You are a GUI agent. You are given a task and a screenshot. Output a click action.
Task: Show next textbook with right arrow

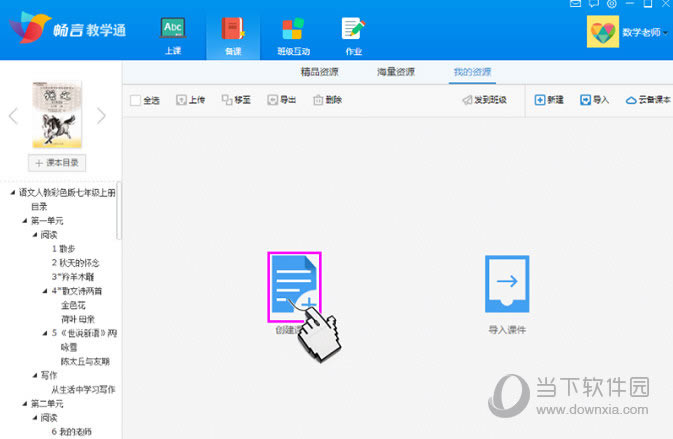101,116
